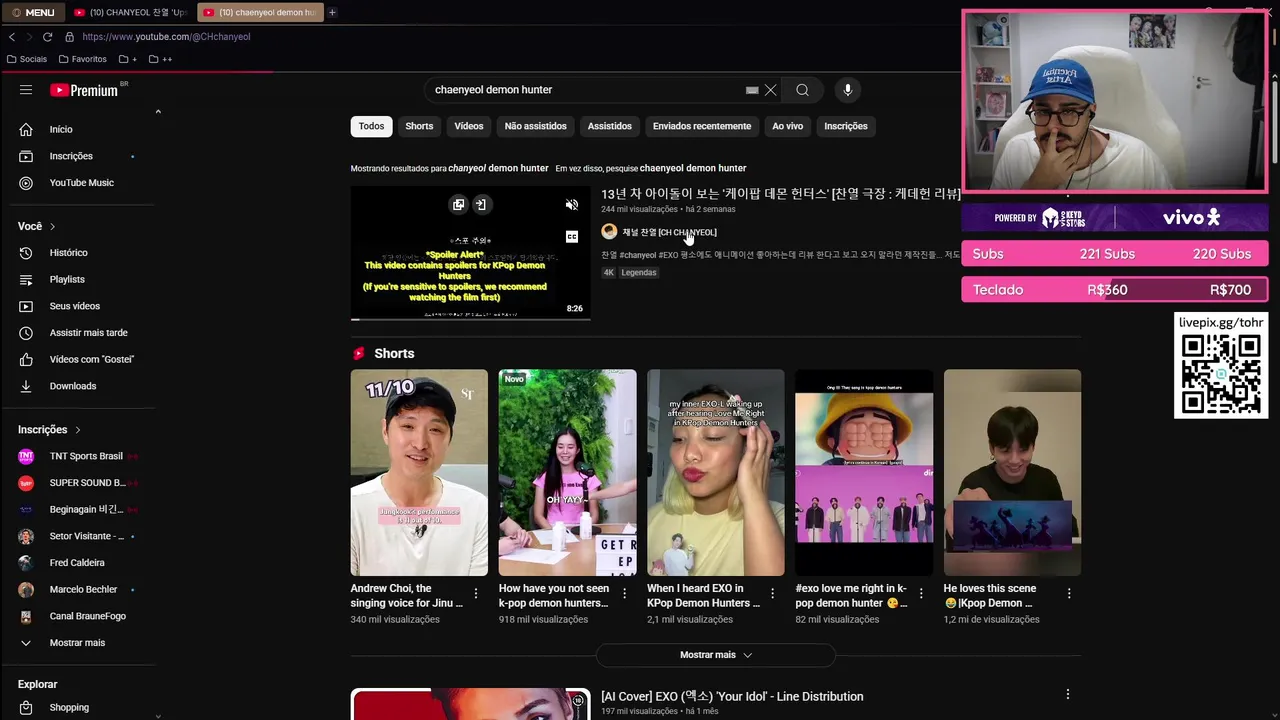Open options menu for 'How have you' short
The height and width of the screenshot is (720, 1280).
click(624, 594)
